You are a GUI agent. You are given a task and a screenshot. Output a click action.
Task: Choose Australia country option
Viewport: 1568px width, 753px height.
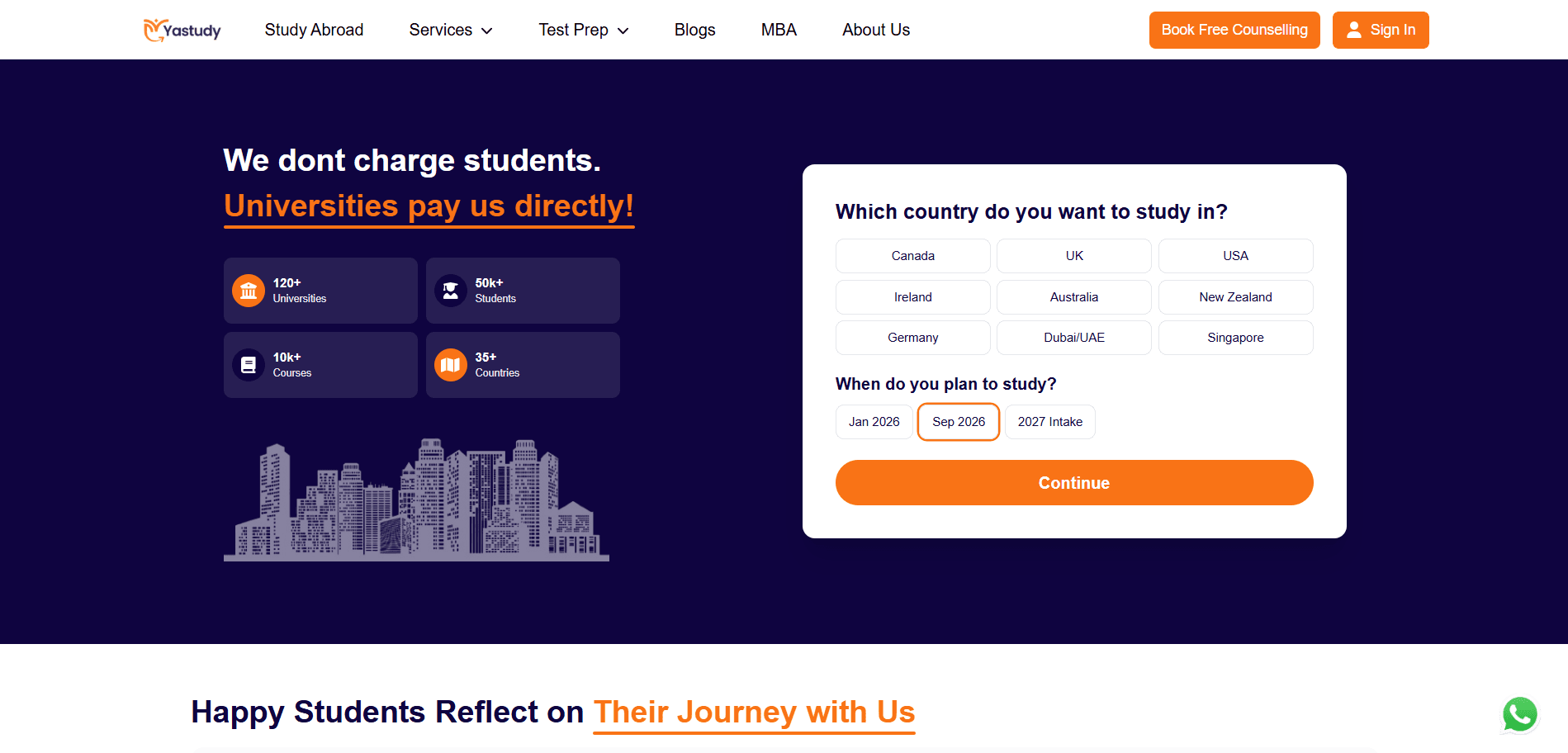[1073, 297]
